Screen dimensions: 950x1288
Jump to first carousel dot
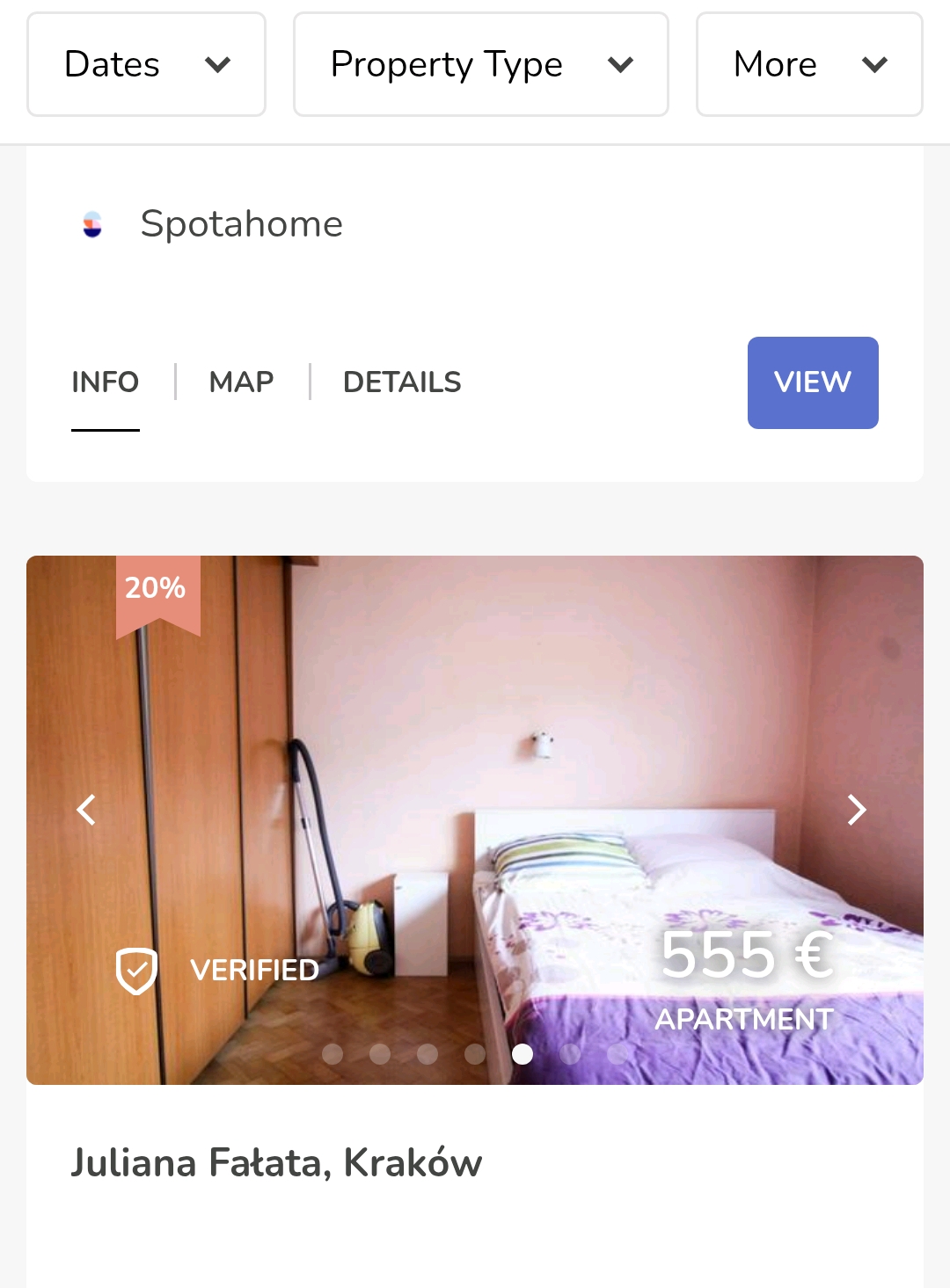[332, 1054]
